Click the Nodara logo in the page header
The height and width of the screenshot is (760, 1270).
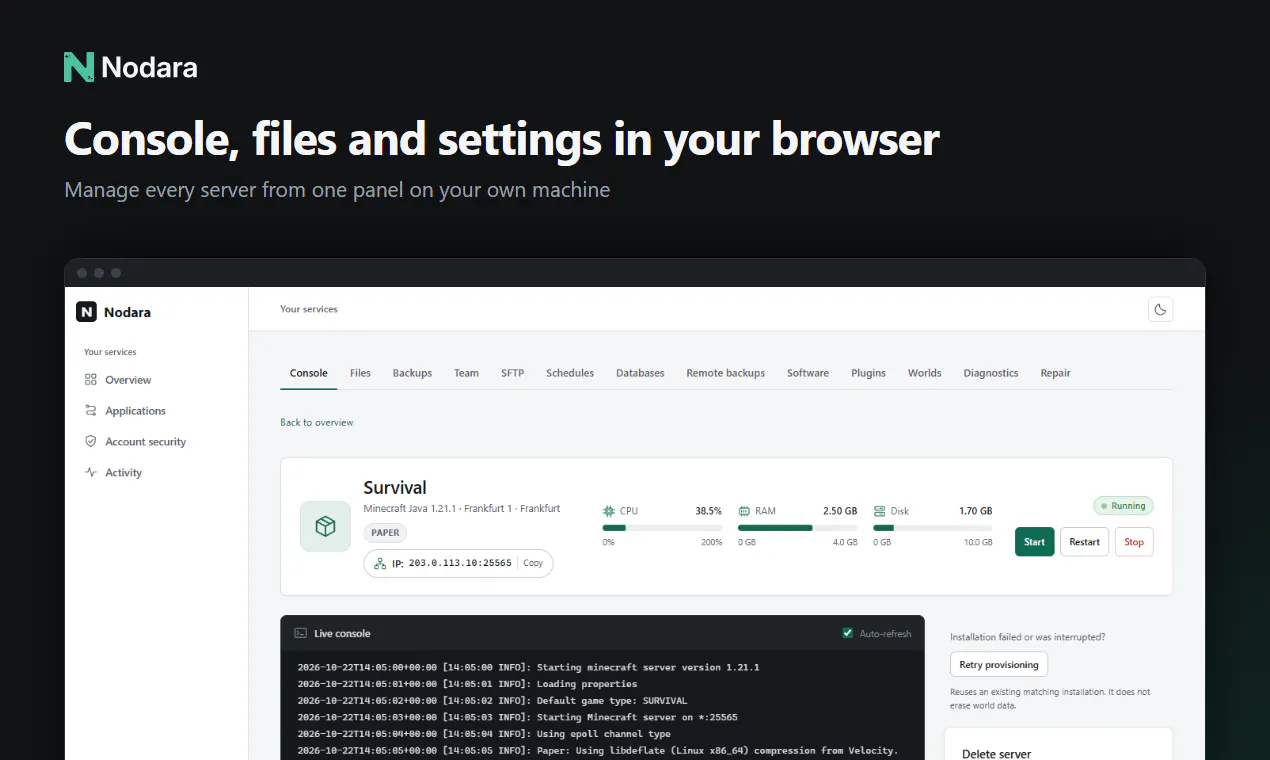pos(131,67)
